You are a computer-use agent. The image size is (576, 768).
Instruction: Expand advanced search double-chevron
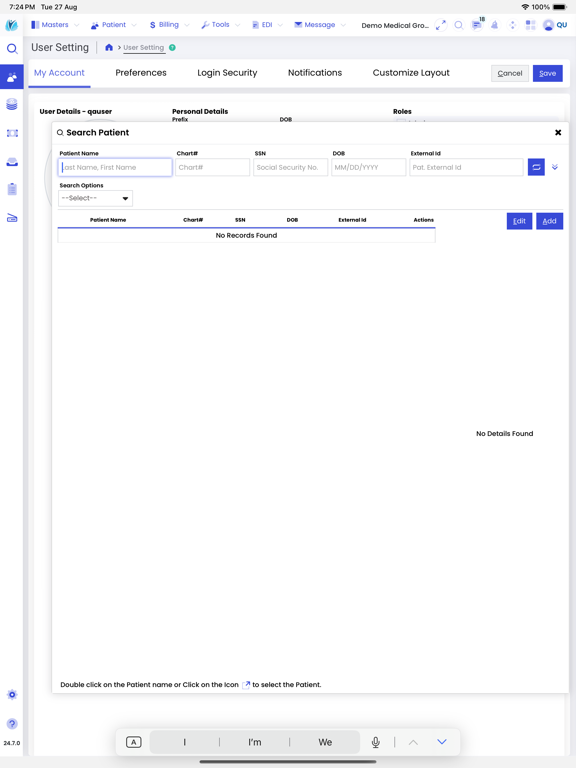coord(555,167)
